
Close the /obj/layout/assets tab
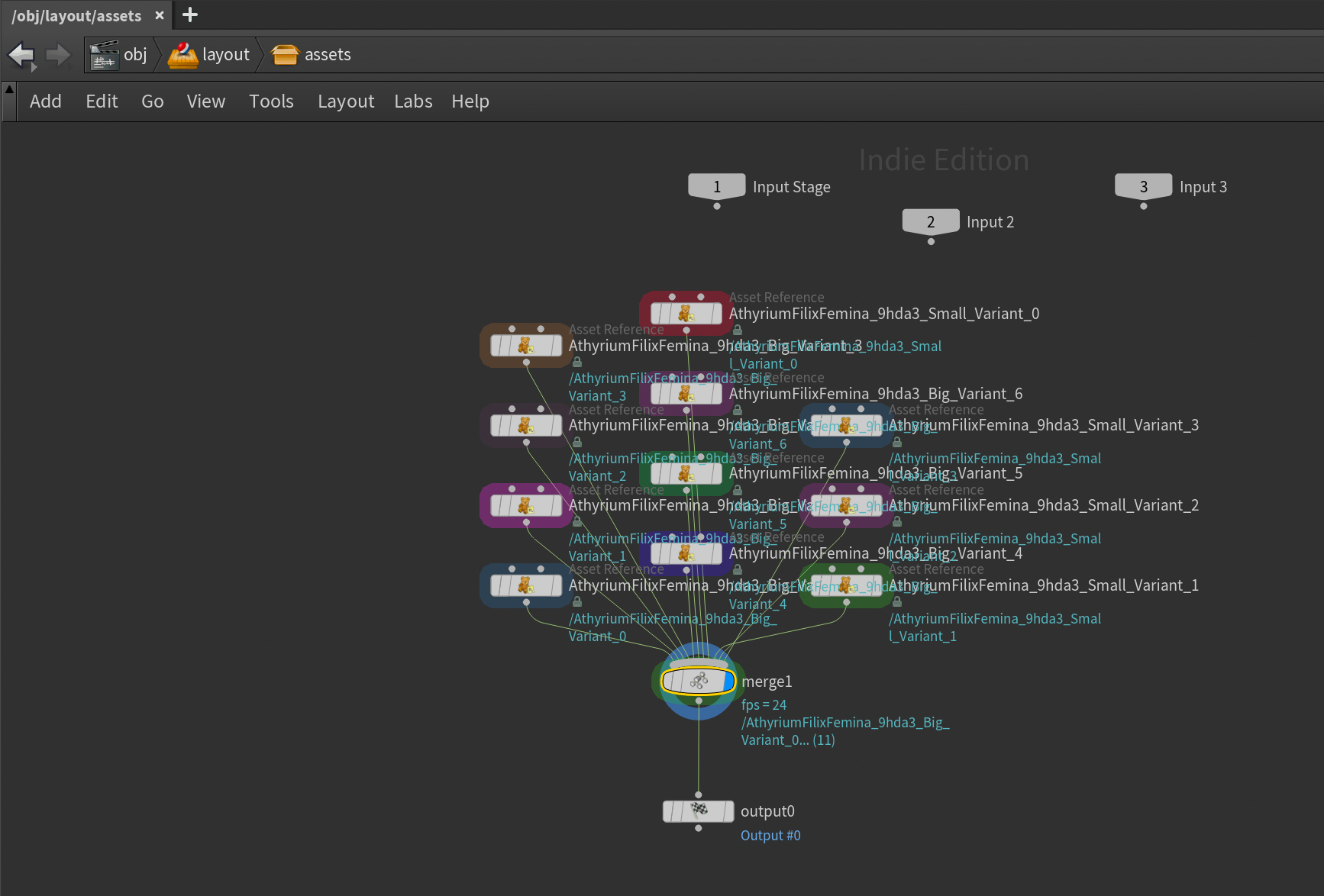coord(160,15)
